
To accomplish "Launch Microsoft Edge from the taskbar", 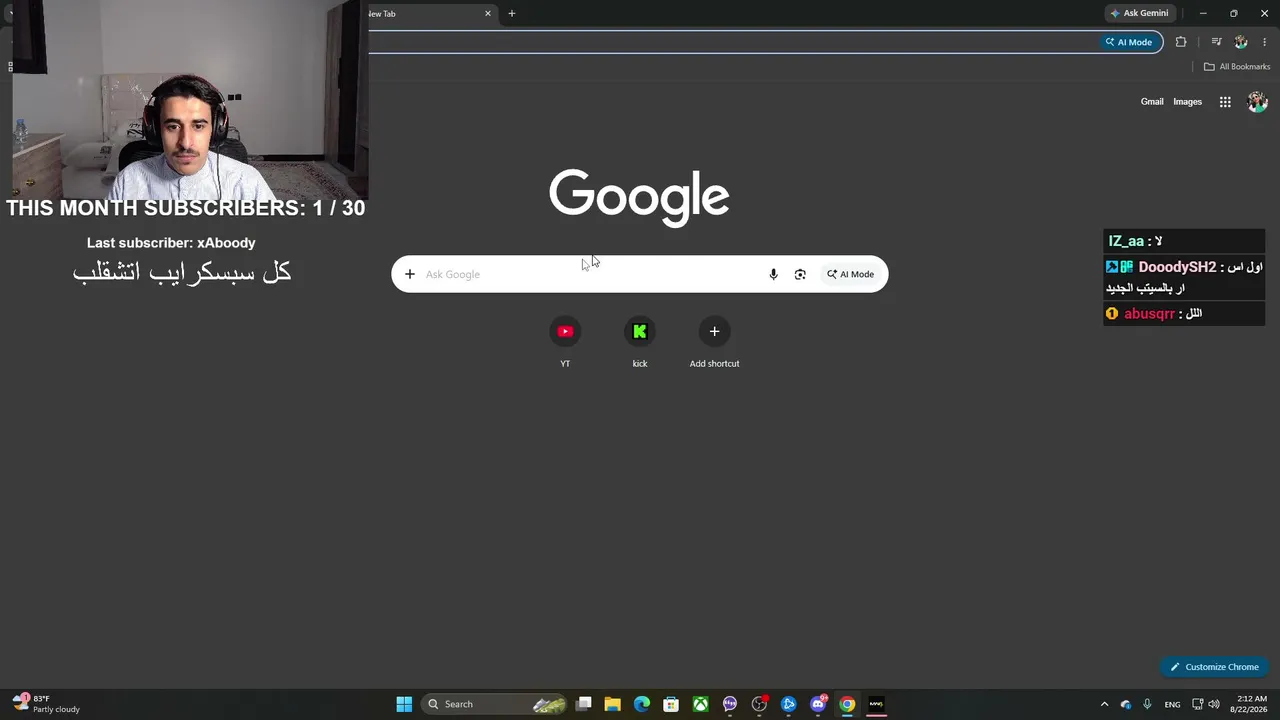I will (x=642, y=704).
